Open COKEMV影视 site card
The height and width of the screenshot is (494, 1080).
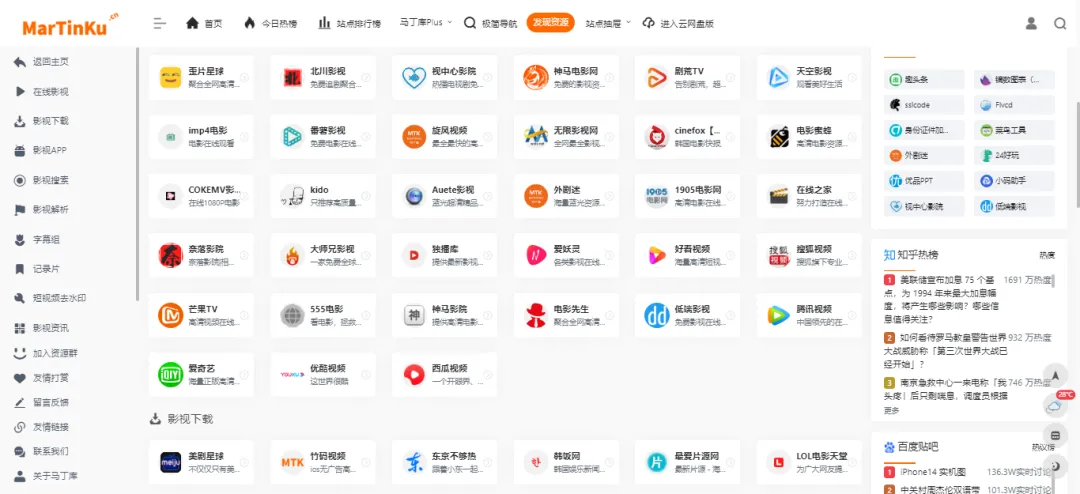201,196
